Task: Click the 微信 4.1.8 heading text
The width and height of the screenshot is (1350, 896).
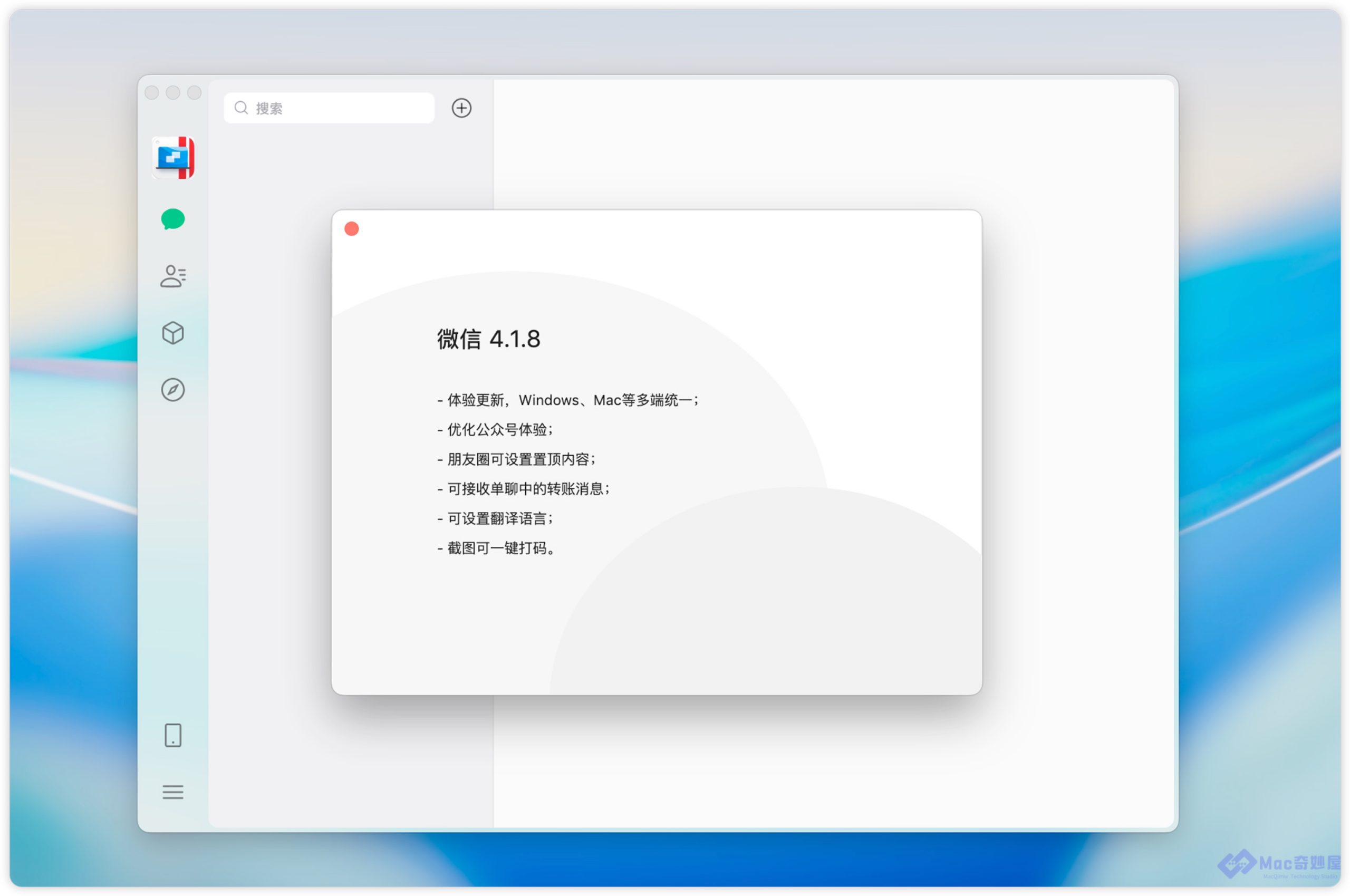Action: point(488,339)
